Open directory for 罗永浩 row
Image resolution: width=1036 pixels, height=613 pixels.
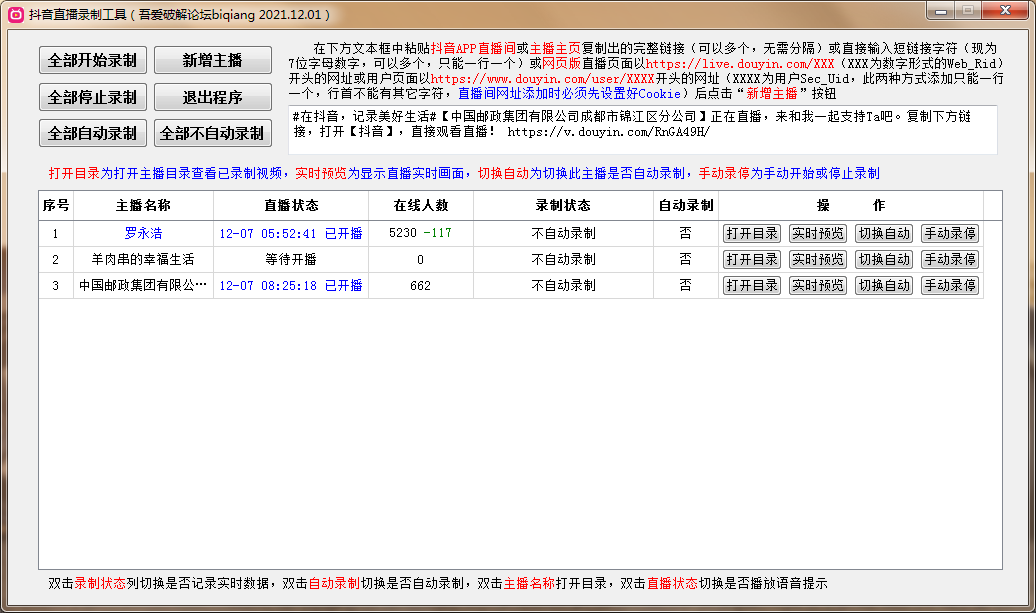coord(752,233)
